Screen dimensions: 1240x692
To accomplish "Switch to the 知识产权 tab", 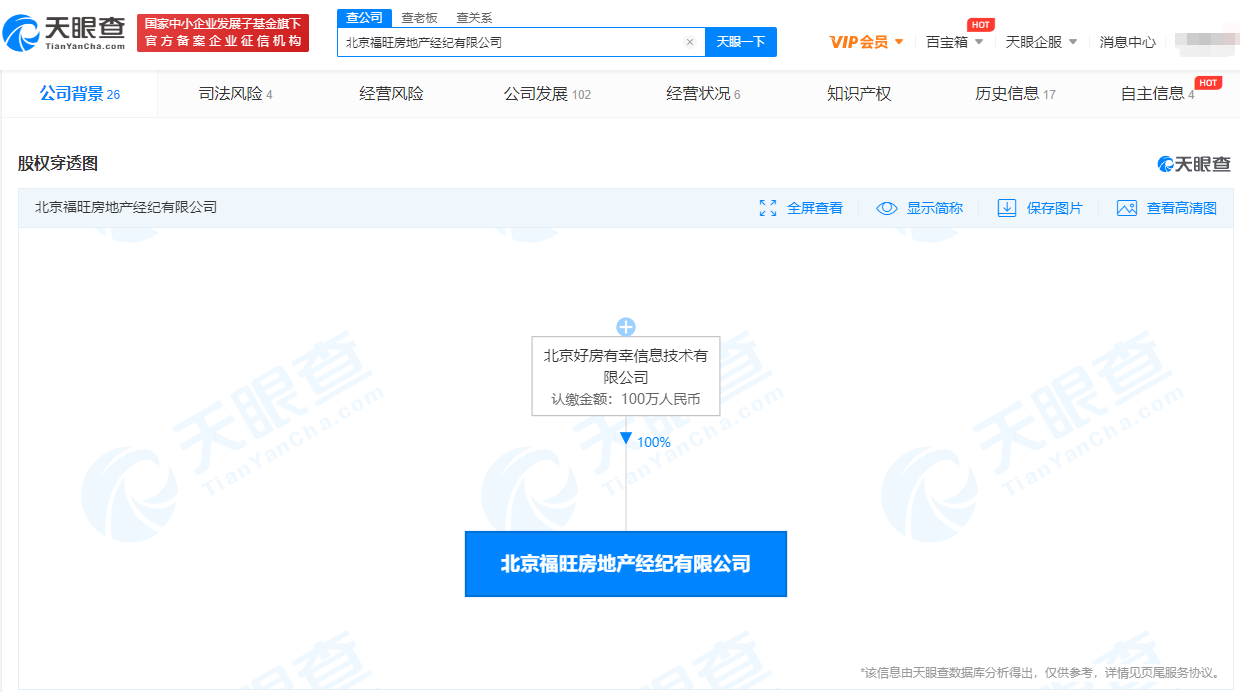I will (859, 94).
